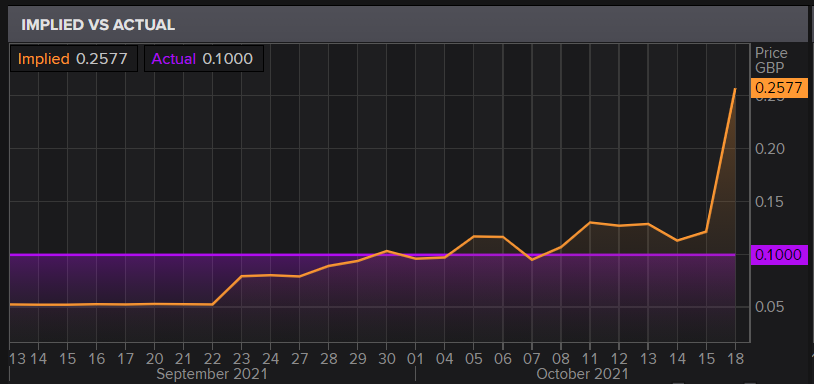The width and height of the screenshot is (814, 384).
Task: Click the orange 0.2577 price label
Action: (779, 88)
